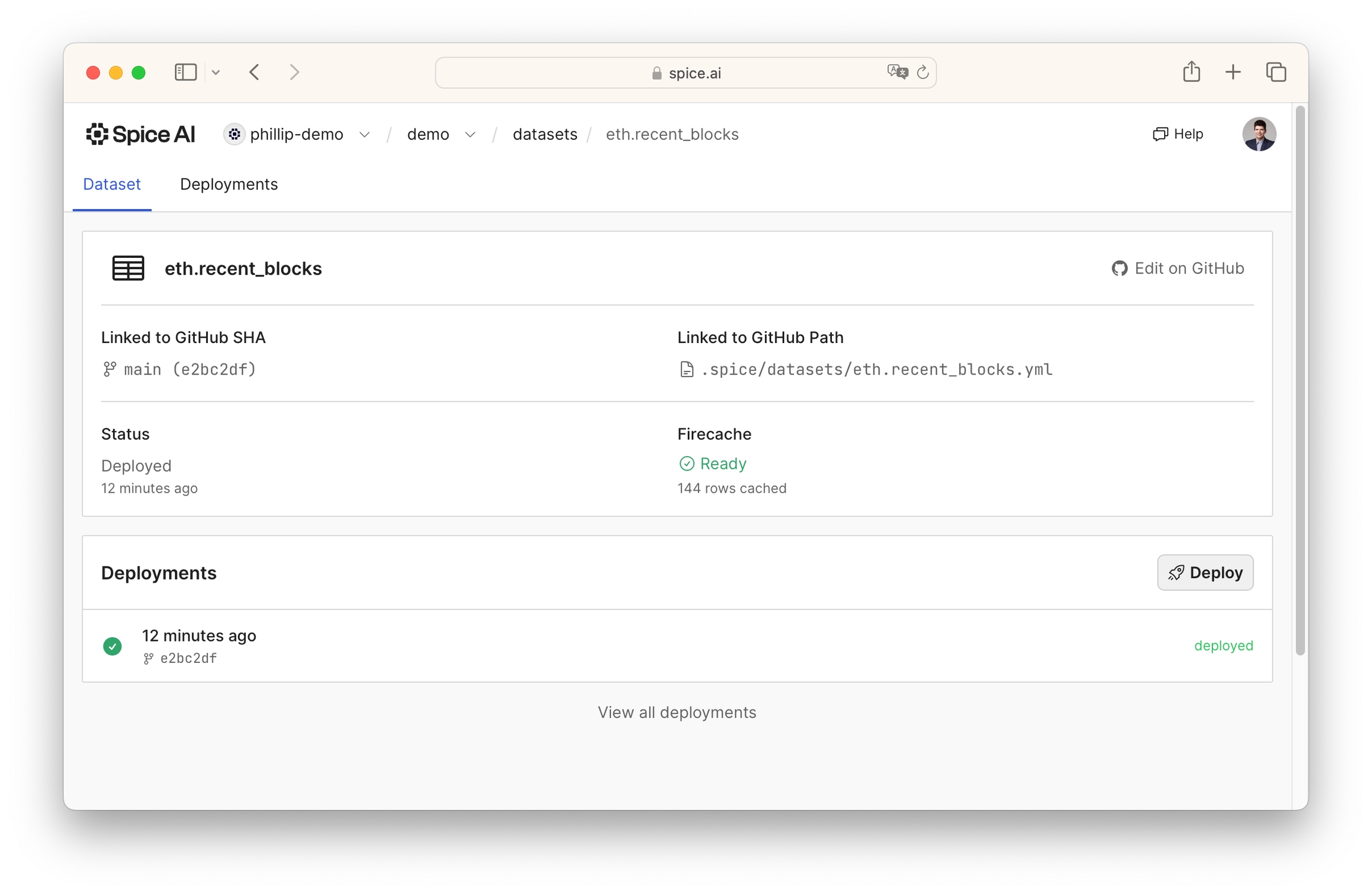Click the Safari sidebar toggle icon
This screenshot has width=1372, height=894.
click(185, 72)
